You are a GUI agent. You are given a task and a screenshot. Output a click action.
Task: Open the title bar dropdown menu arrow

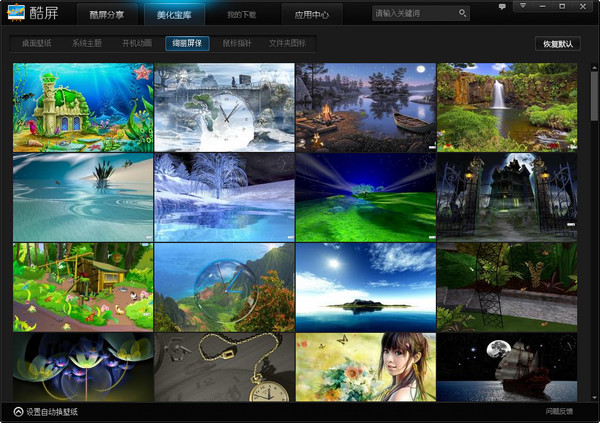tap(521, 6)
